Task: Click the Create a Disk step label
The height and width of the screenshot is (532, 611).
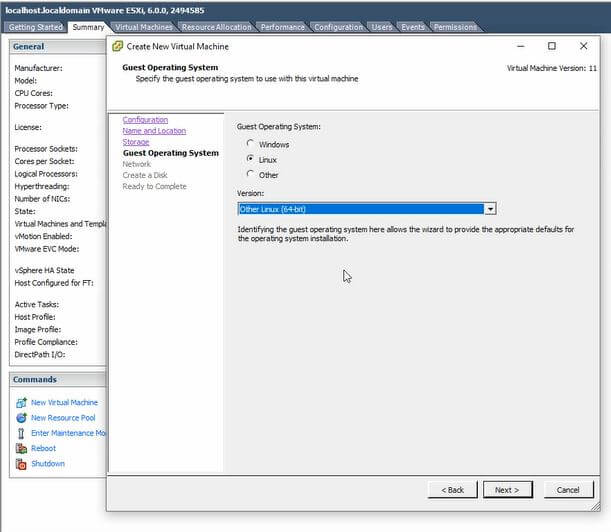Action: [145, 175]
